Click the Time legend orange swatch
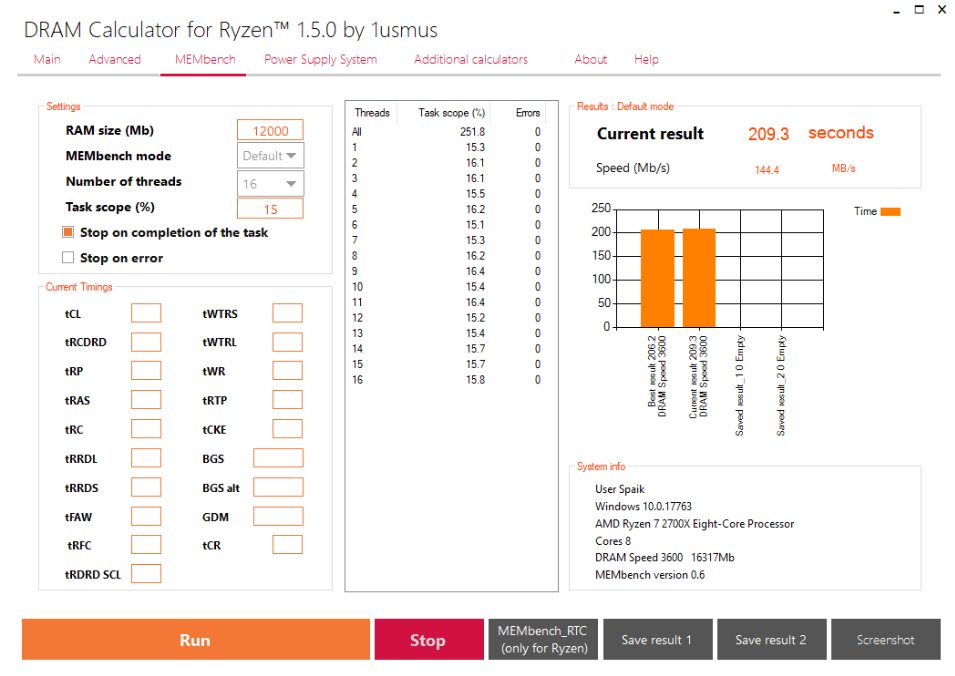Viewport: 955px width, 676px height. (x=890, y=211)
